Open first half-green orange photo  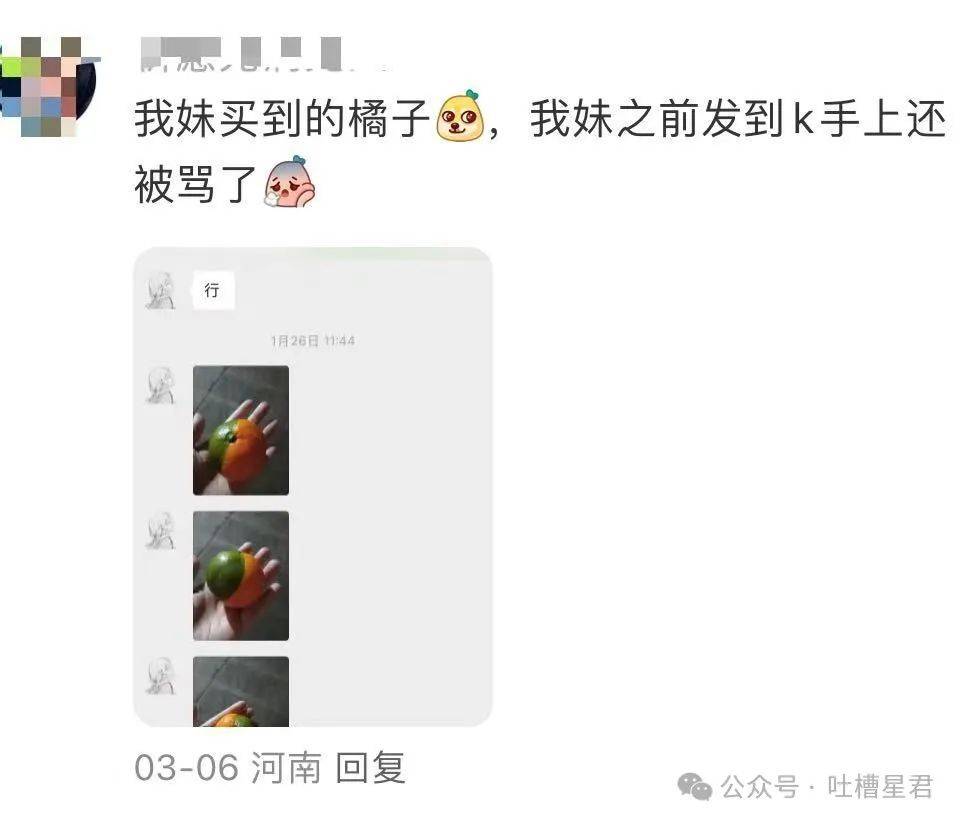[241, 430]
